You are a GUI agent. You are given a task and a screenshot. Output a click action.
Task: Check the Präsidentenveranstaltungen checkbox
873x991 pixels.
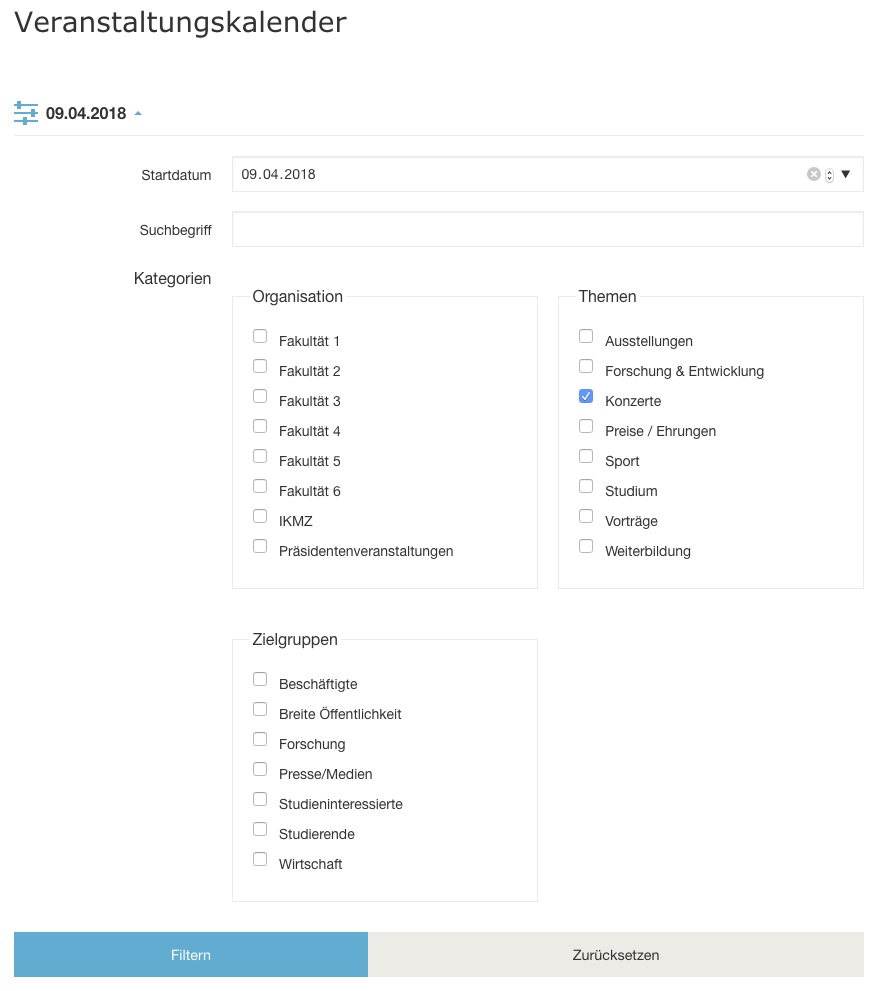point(260,546)
